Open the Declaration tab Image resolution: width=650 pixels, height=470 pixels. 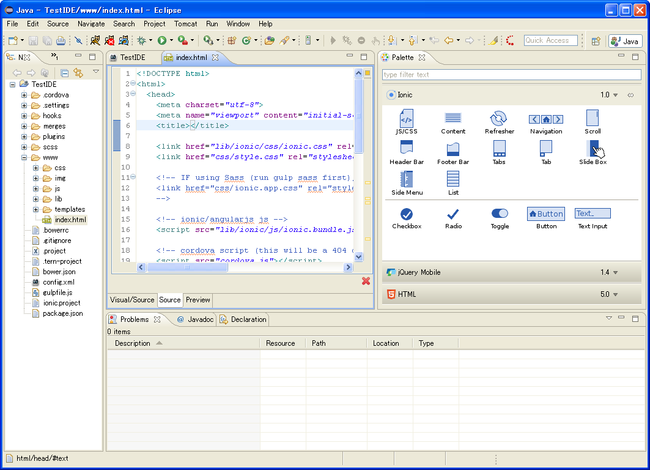coord(243,320)
